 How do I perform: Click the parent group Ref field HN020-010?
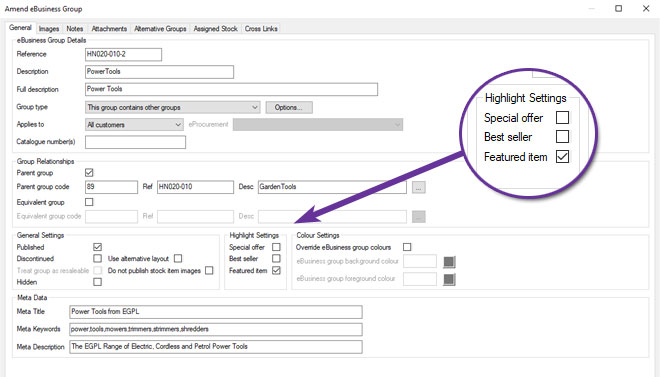[195, 187]
